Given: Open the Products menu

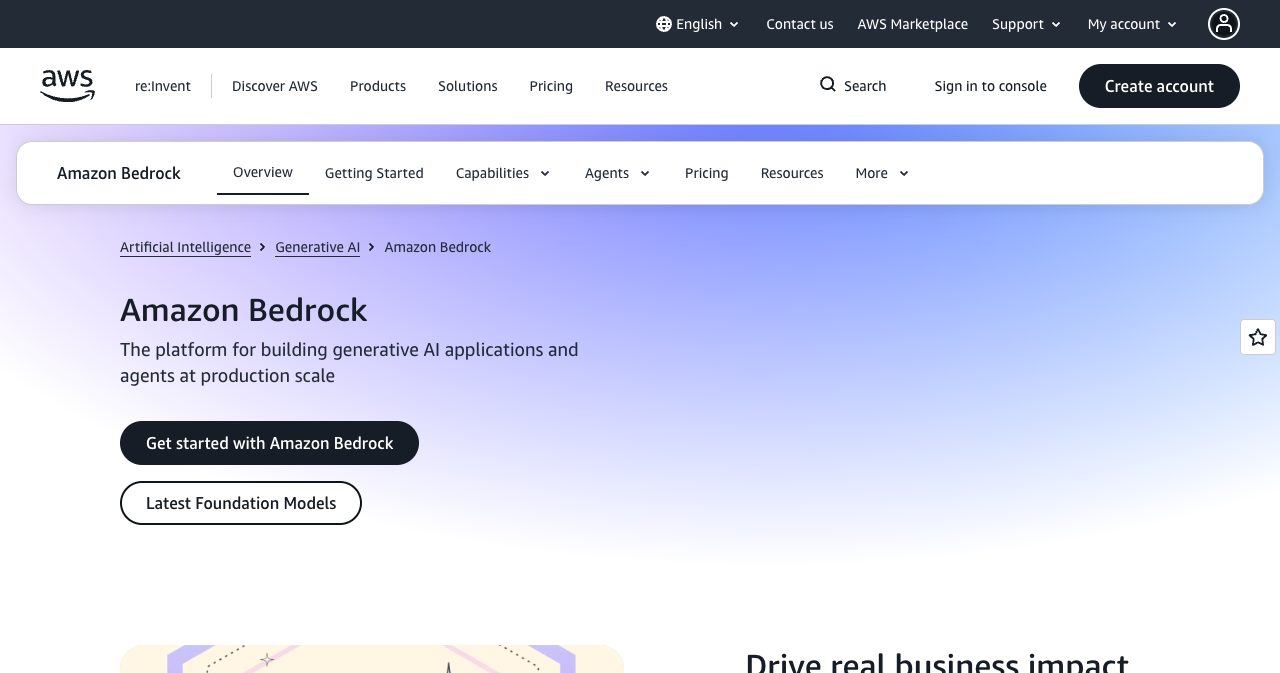Looking at the screenshot, I should (x=378, y=86).
